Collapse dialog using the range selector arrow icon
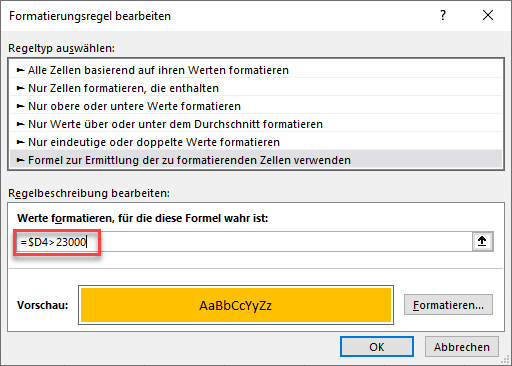Image resolution: width=512 pixels, height=366 pixels. (x=482, y=242)
